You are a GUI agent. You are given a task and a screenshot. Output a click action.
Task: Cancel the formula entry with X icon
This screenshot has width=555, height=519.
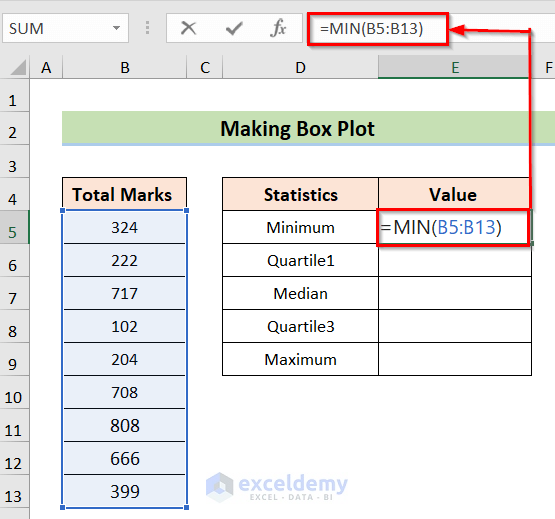pos(188,28)
